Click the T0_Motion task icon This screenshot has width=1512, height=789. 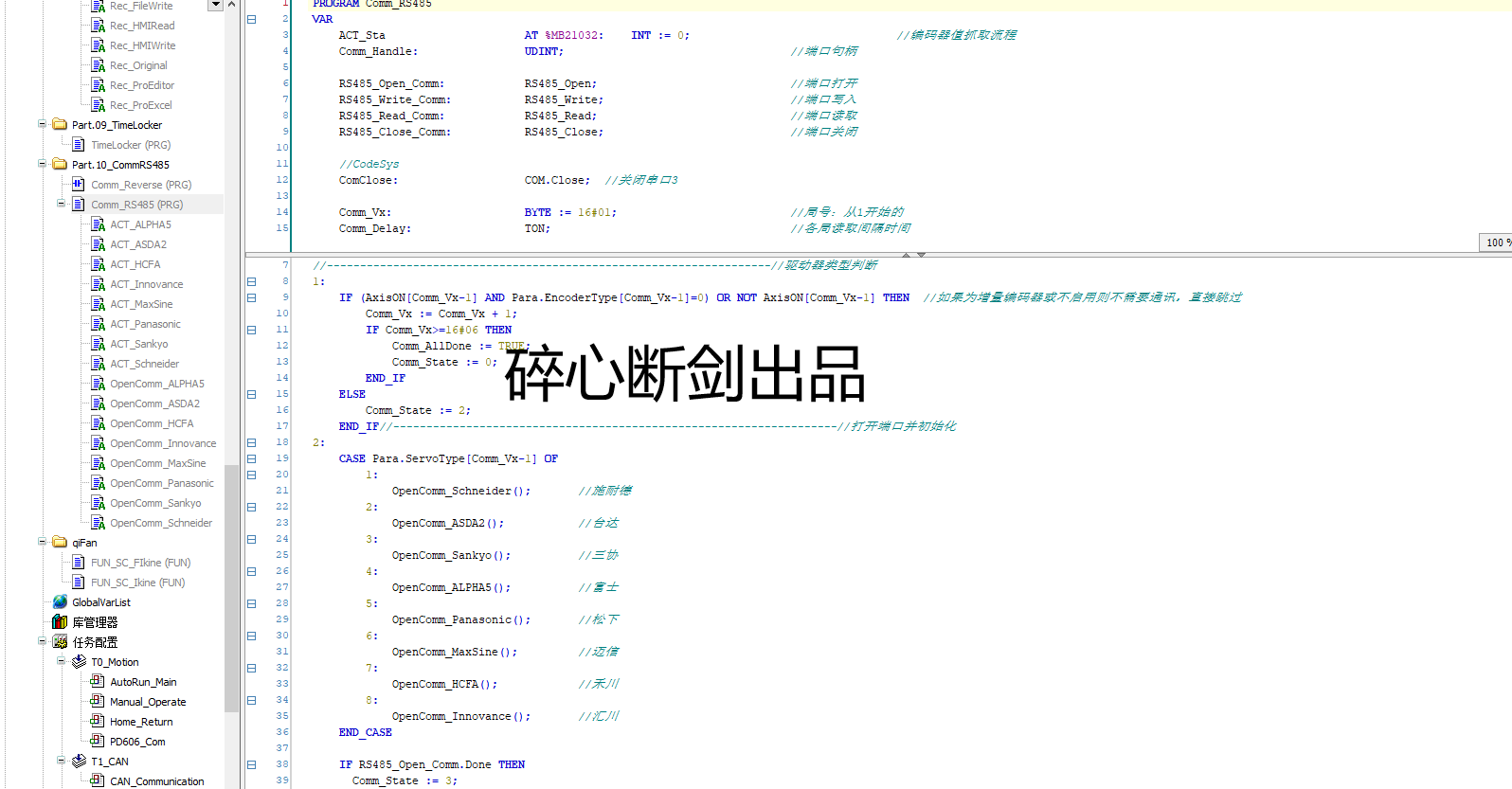[x=79, y=662]
